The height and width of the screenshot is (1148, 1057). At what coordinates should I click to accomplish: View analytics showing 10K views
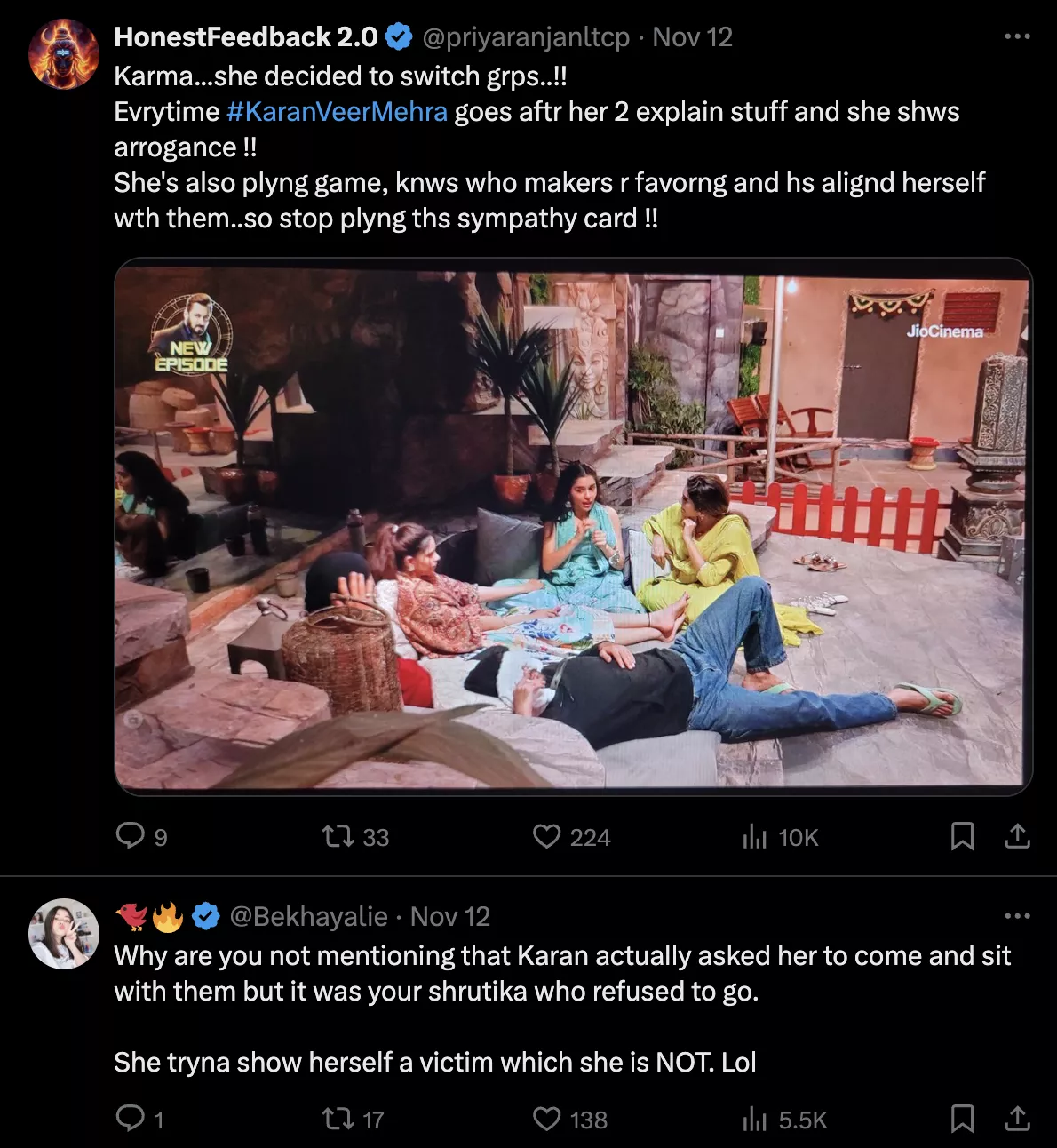754,836
